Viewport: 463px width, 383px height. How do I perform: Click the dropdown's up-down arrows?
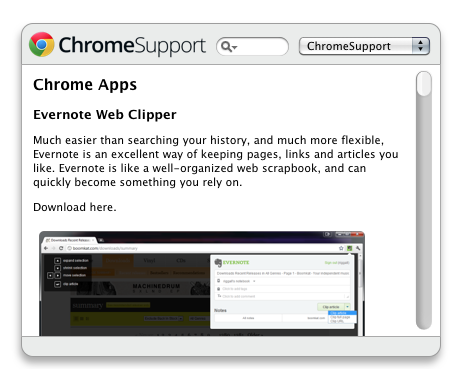(421, 46)
